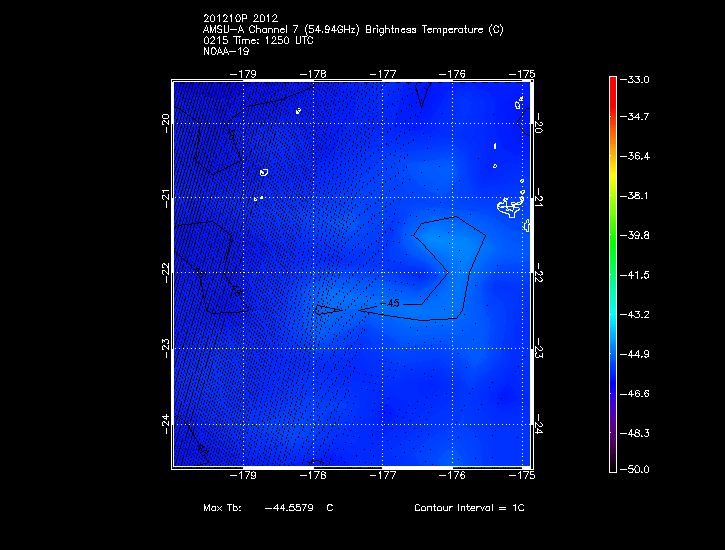Select the -33.0 color bar label
Screen dimensions: 725x550
click(636, 79)
